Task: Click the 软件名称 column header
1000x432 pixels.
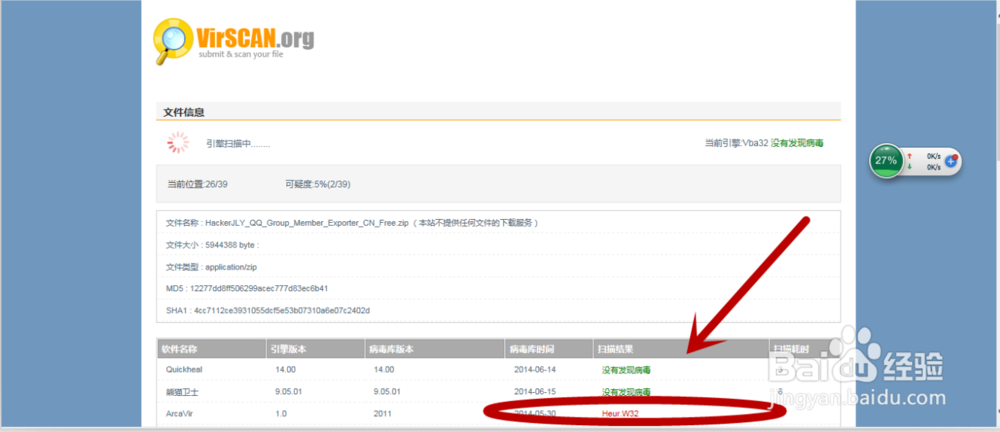Action: [179, 350]
